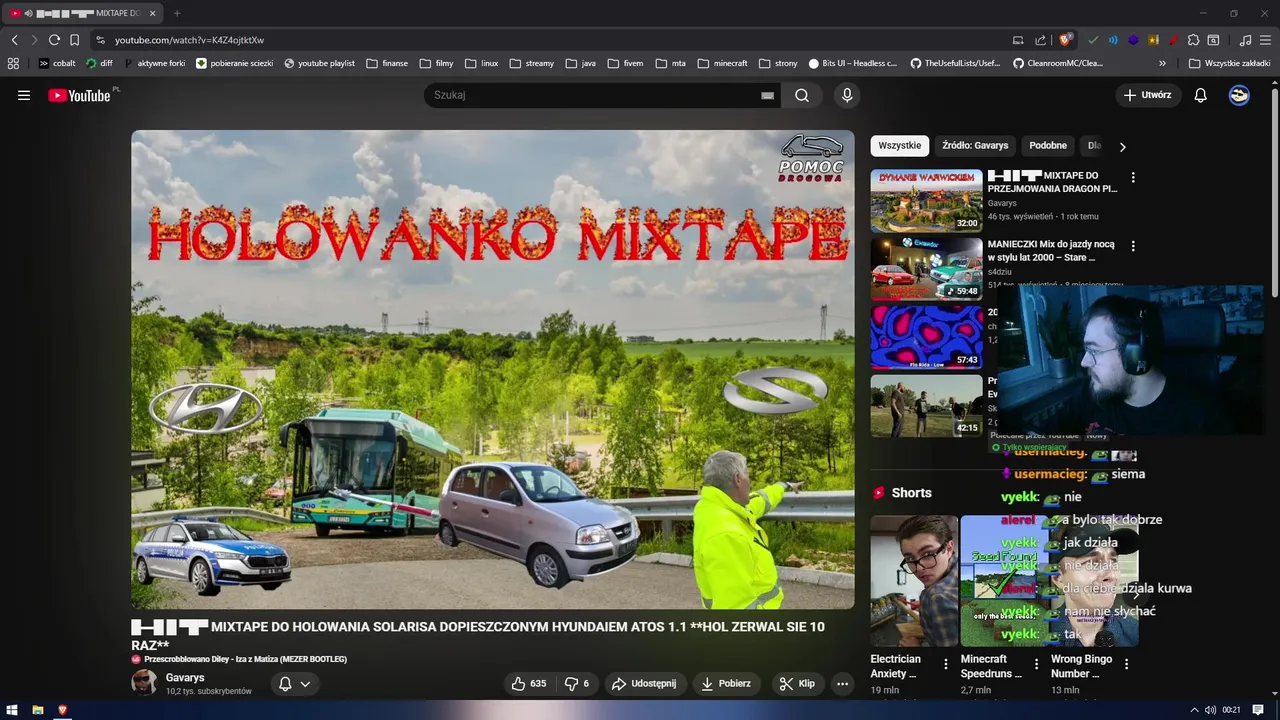This screenshot has width=1280, height=720.
Task: Open the filmy bookmarks folder
Action: coord(436,63)
